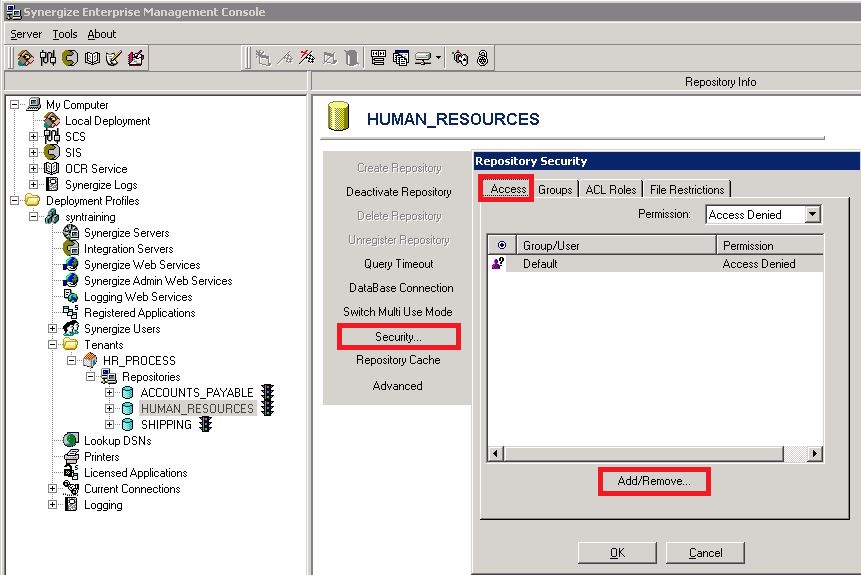Select Synergize Admin Web Services in tree
Viewport: 861px width, 575px height.
click(158, 281)
